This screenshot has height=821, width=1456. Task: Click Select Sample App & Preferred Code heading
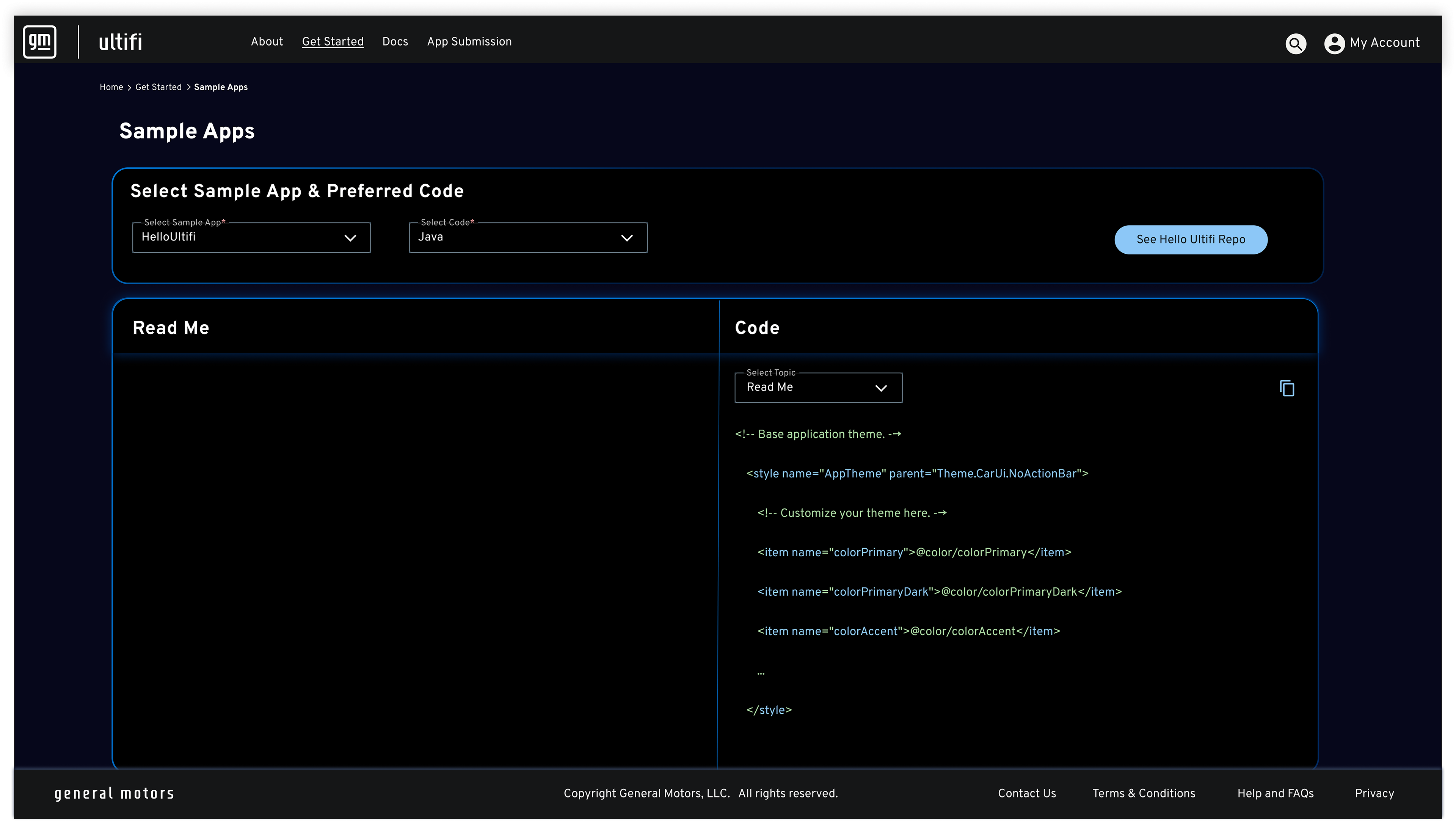(x=297, y=191)
